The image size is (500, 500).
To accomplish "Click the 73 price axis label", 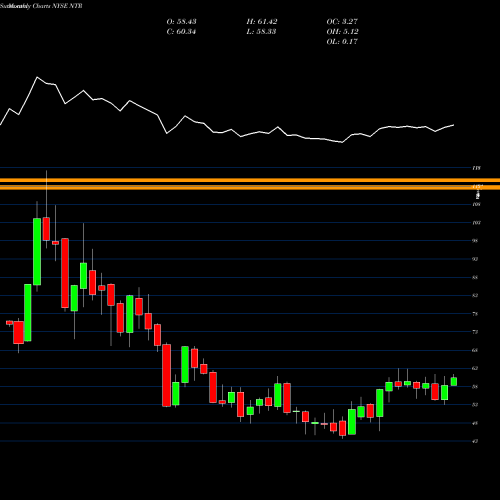I will point(475,332).
